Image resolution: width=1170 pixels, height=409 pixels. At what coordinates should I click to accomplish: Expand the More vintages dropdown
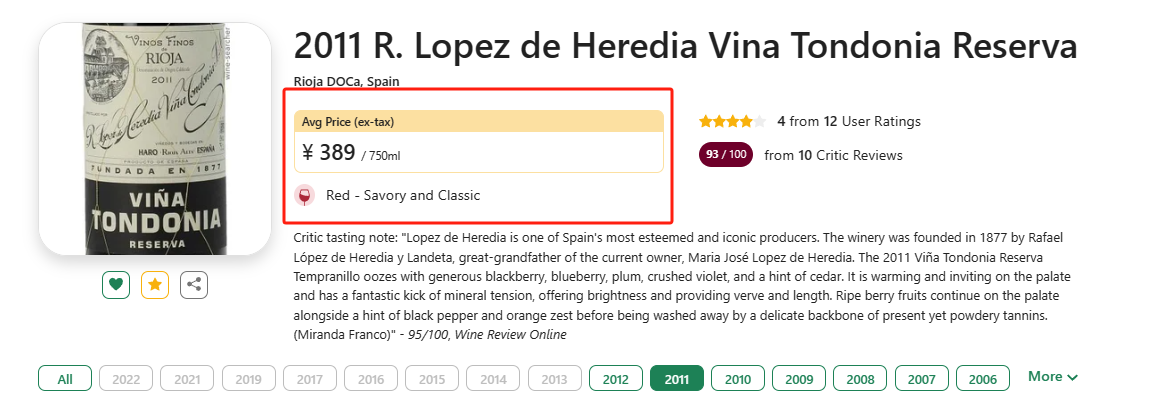pos(1053,377)
